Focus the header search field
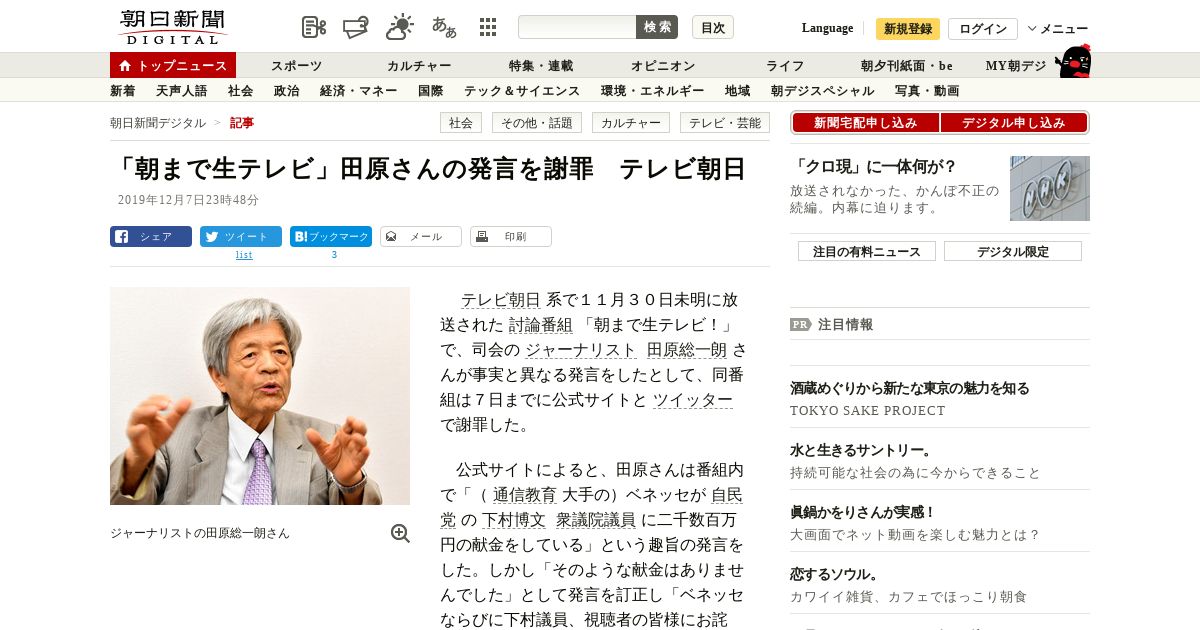This screenshot has height=630, width=1200. [x=577, y=27]
